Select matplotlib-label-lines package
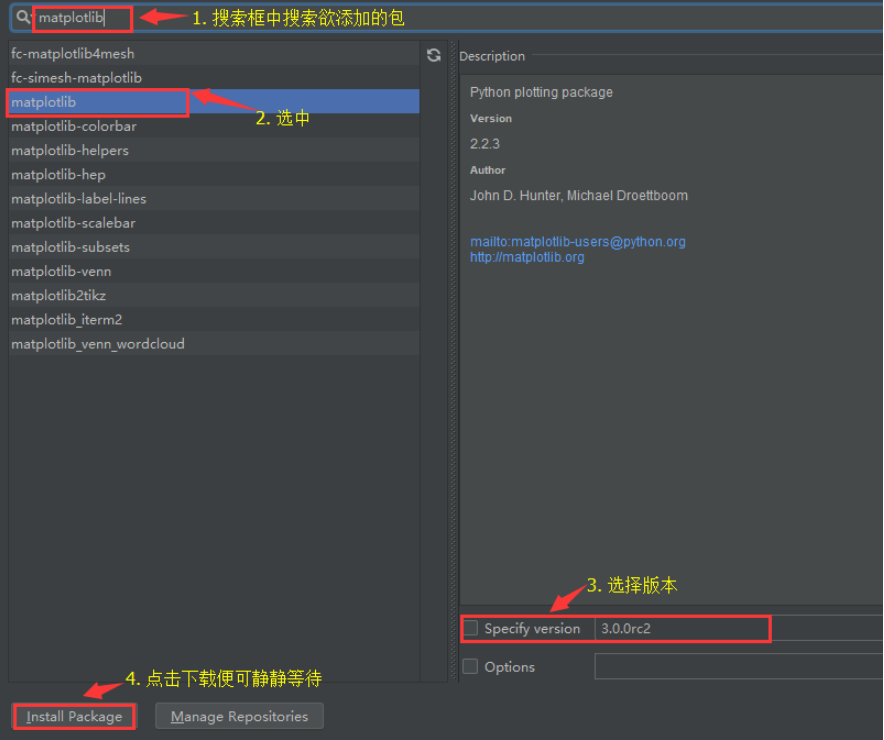 coord(214,199)
